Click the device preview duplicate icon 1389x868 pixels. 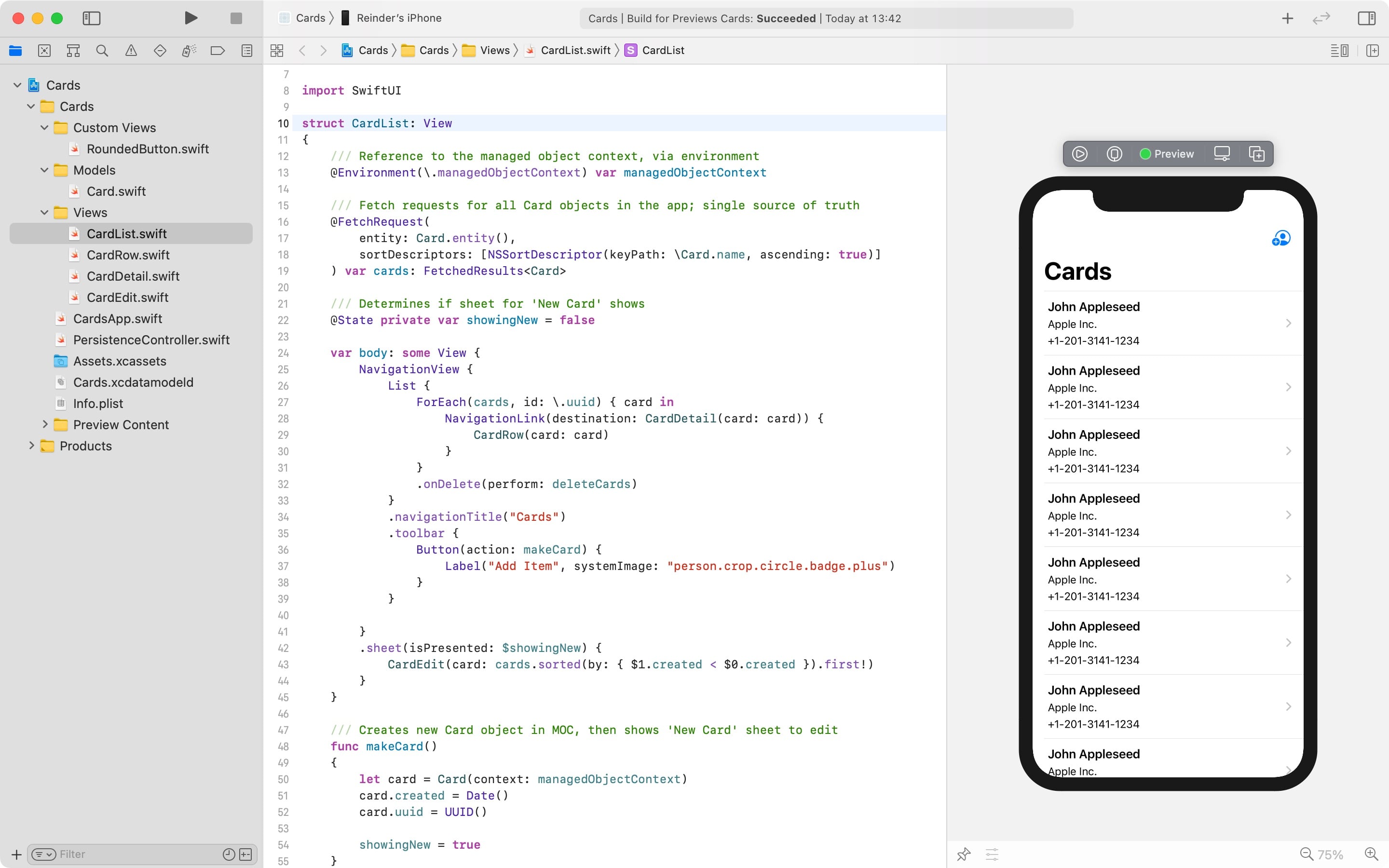1257,154
